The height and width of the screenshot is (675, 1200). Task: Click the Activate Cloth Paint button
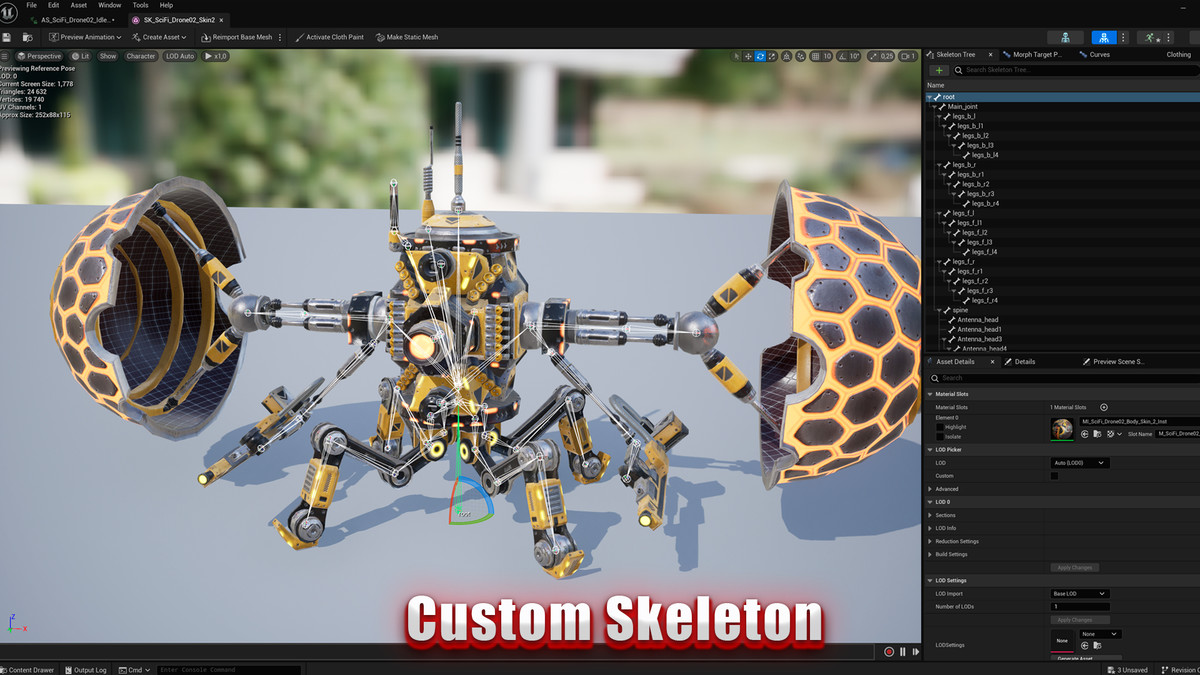[329, 37]
